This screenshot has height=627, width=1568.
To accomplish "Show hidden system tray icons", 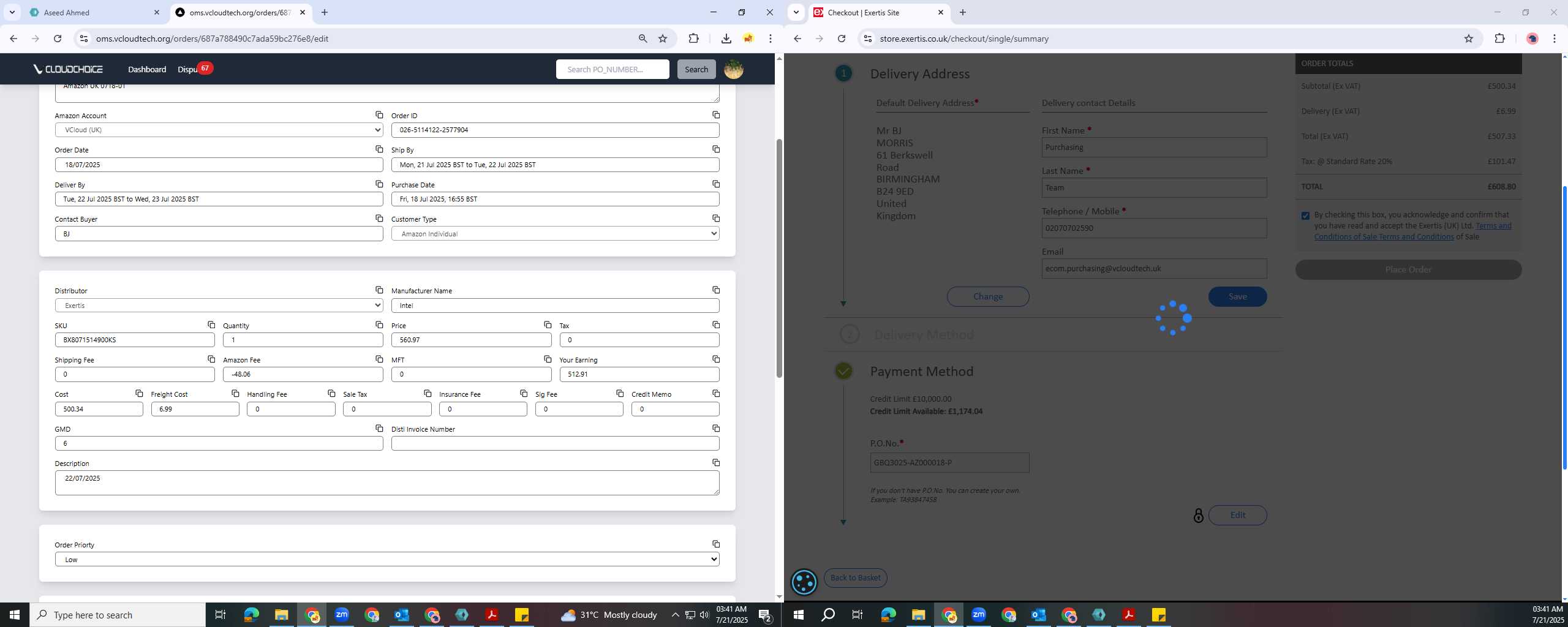I will tap(675, 615).
